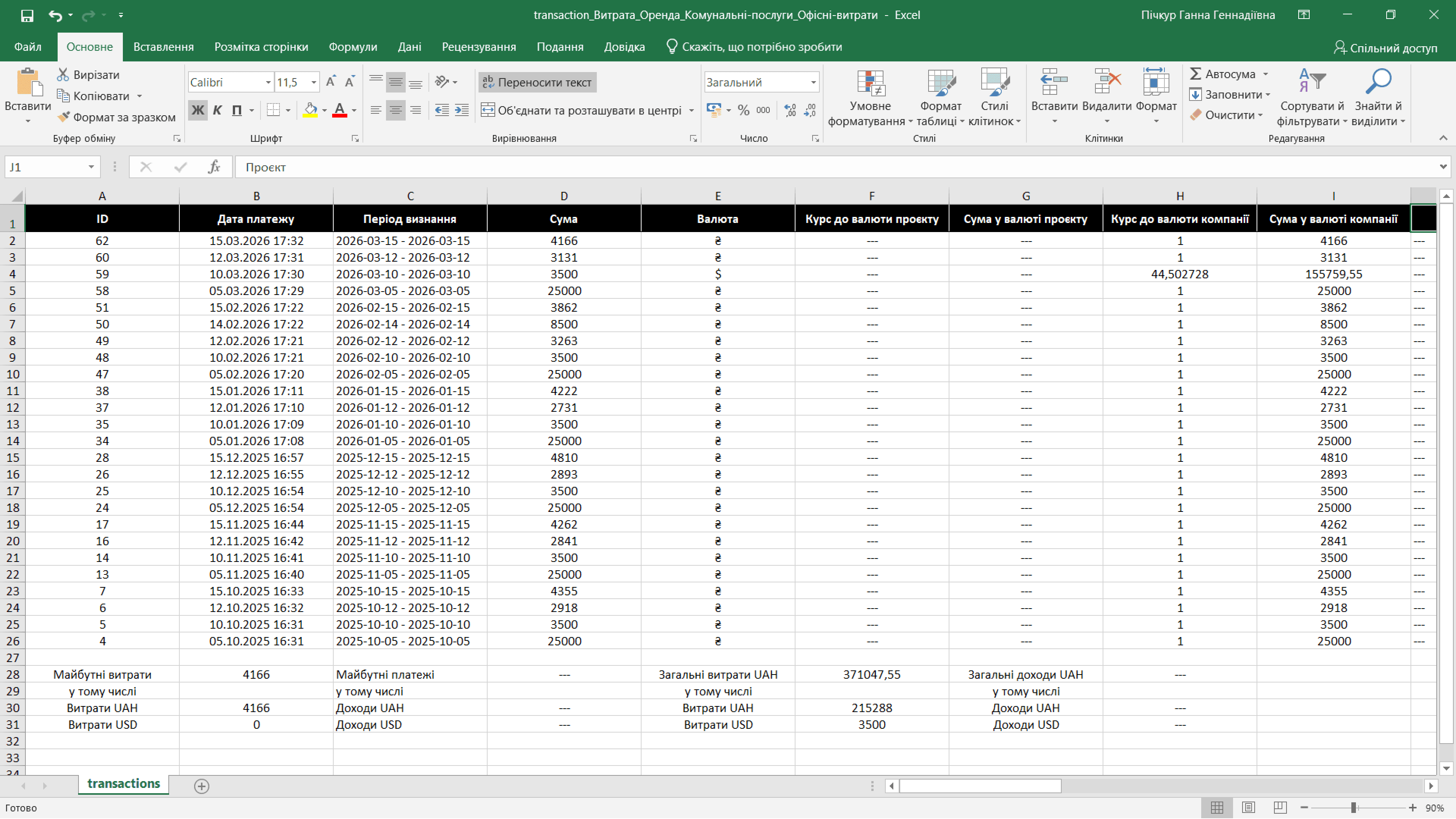Image resolution: width=1456 pixels, height=819 pixels.
Task: Click Копіювати (Copy) button
Action: point(93,96)
